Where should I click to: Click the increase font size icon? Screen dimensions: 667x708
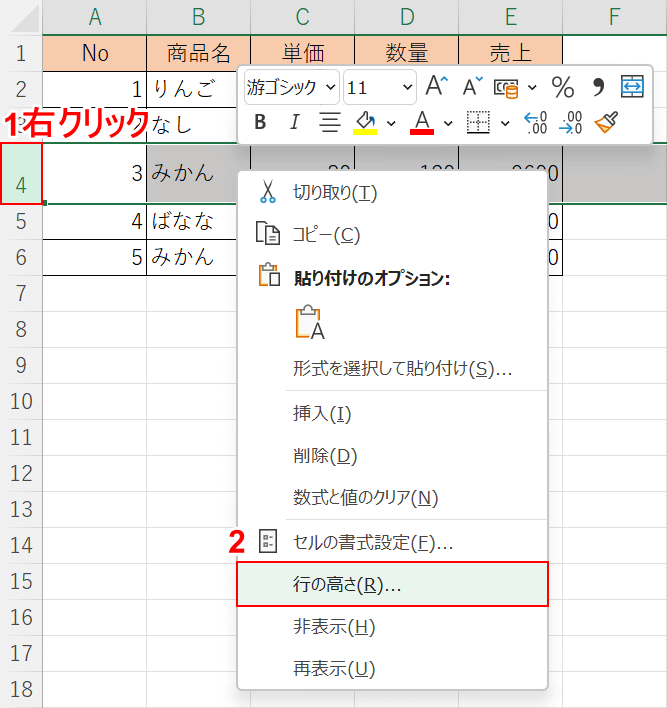[x=437, y=87]
